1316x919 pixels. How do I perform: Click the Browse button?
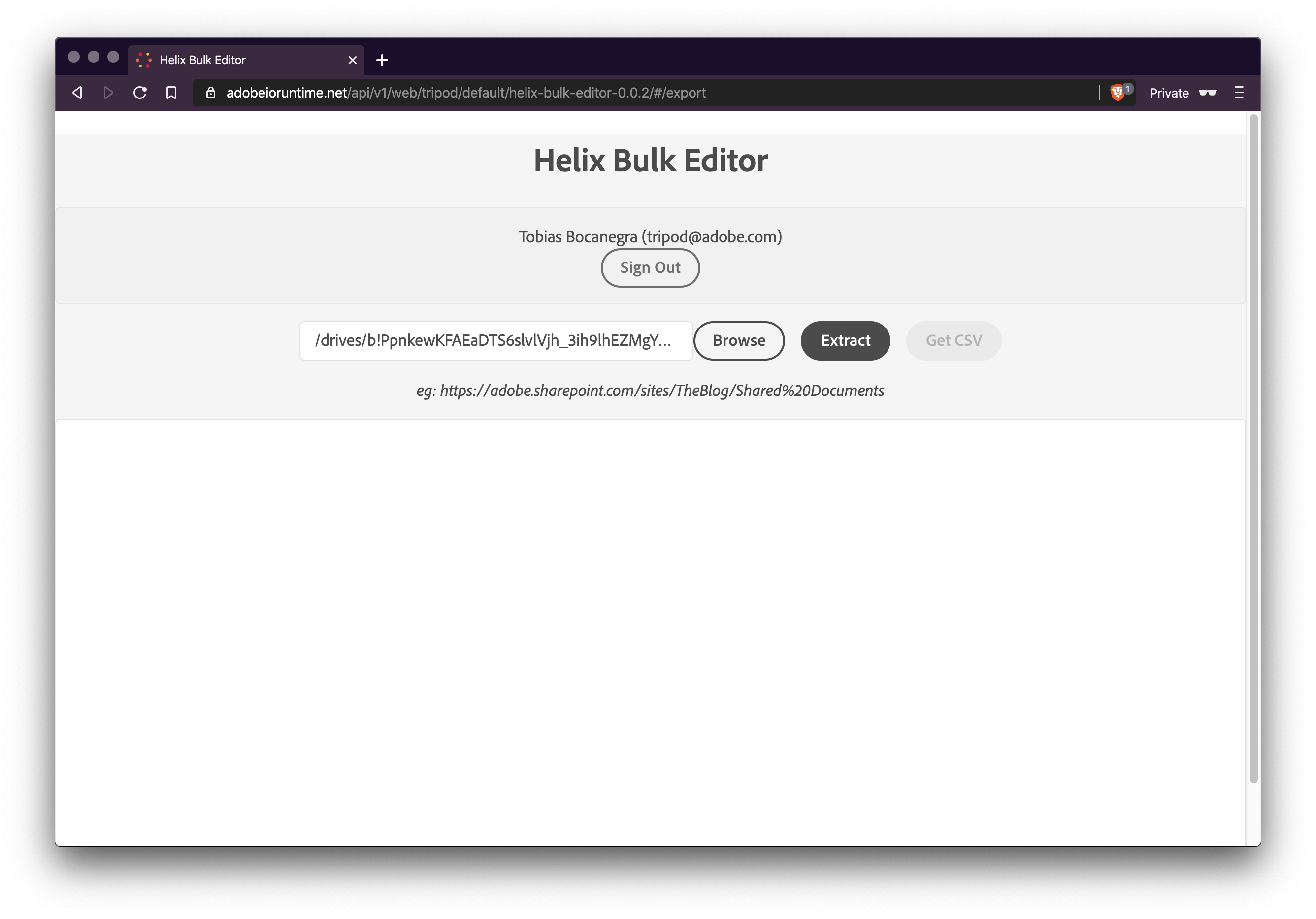point(739,340)
